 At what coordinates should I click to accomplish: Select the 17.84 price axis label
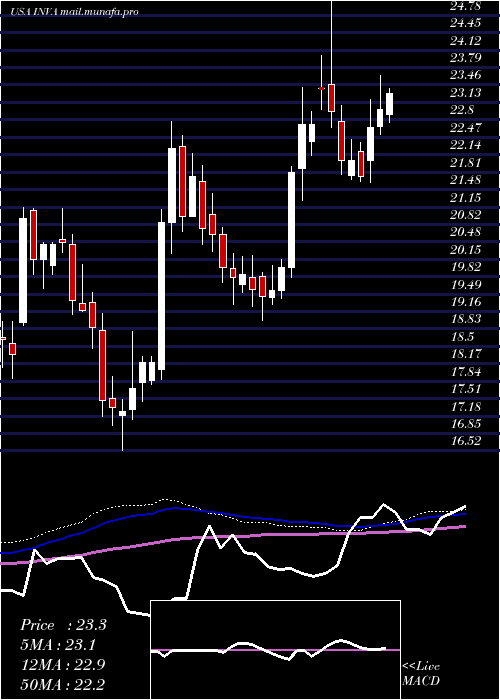coord(466,371)
